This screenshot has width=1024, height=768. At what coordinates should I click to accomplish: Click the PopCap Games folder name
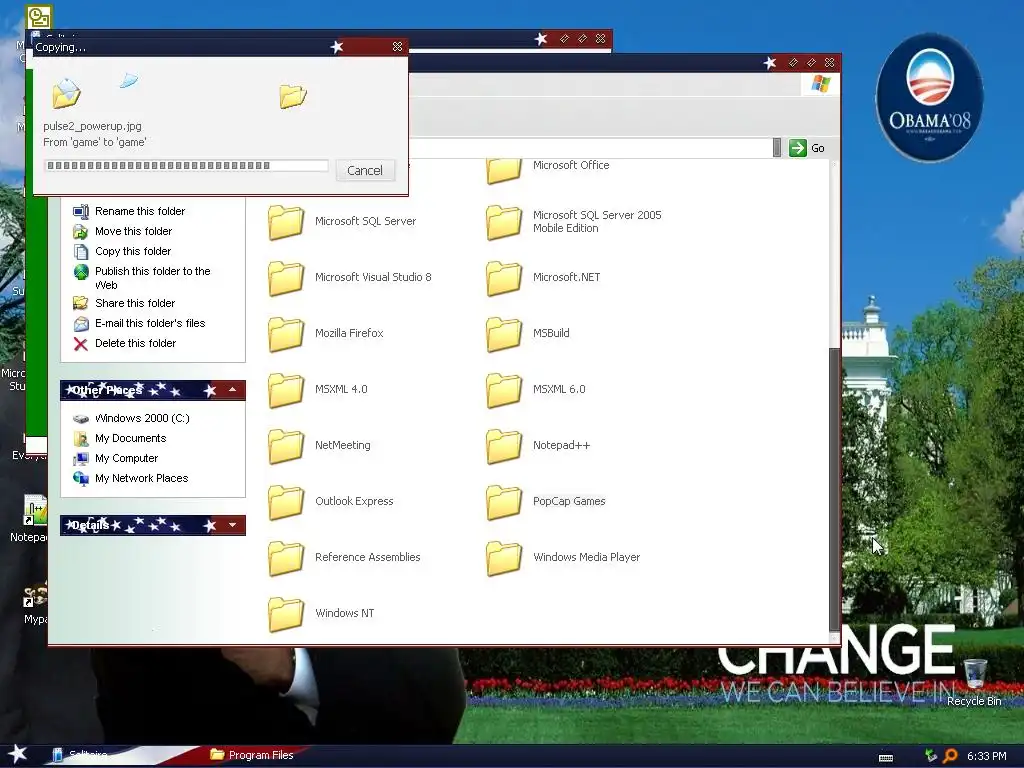coord(569,501)
